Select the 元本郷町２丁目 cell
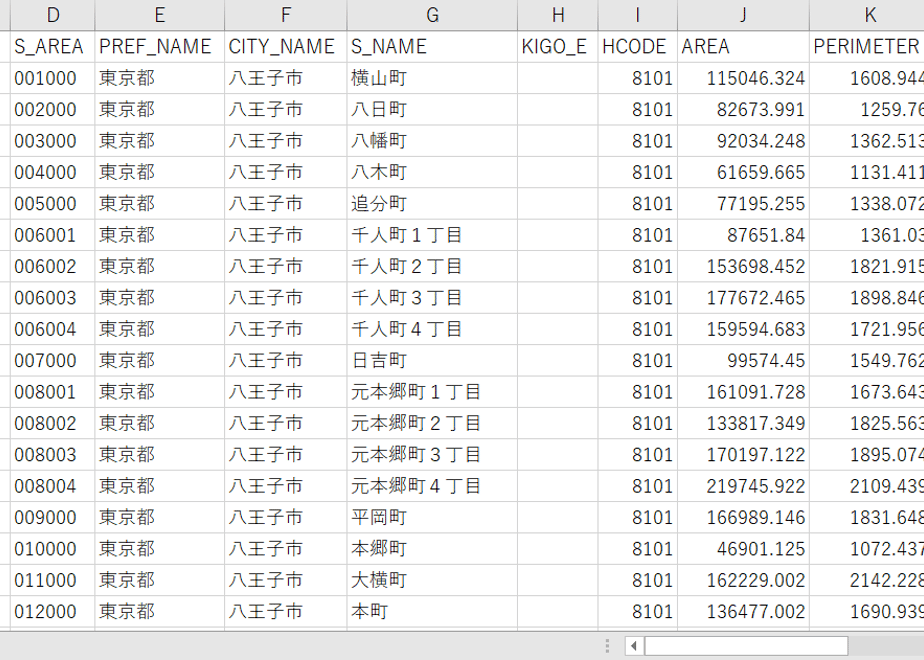Screen dimensions: 924x660 [432, 423]
